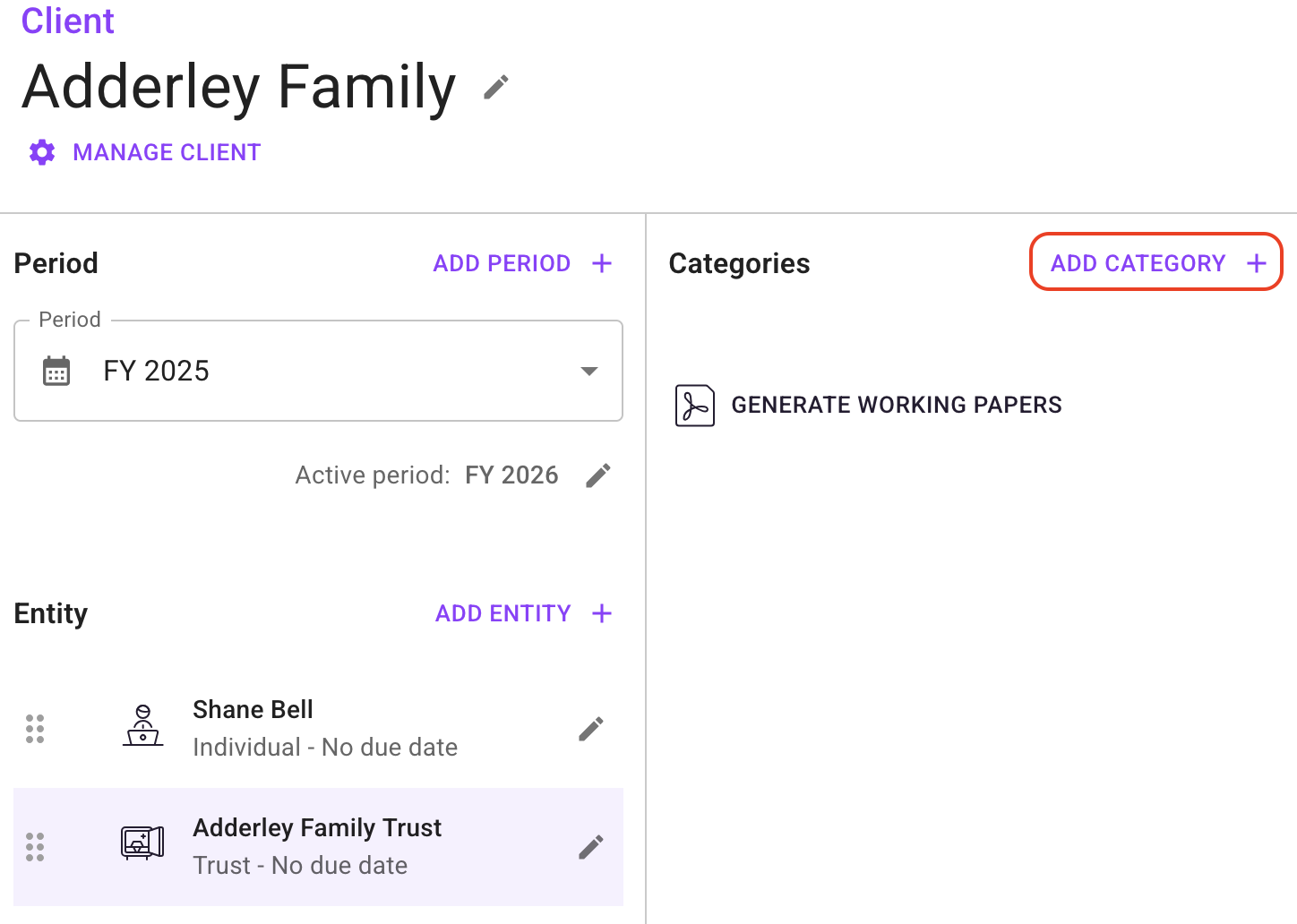1297x924 pixels.
Task: Click the drag handle for Shane Bell
Action: pos(35,729)
